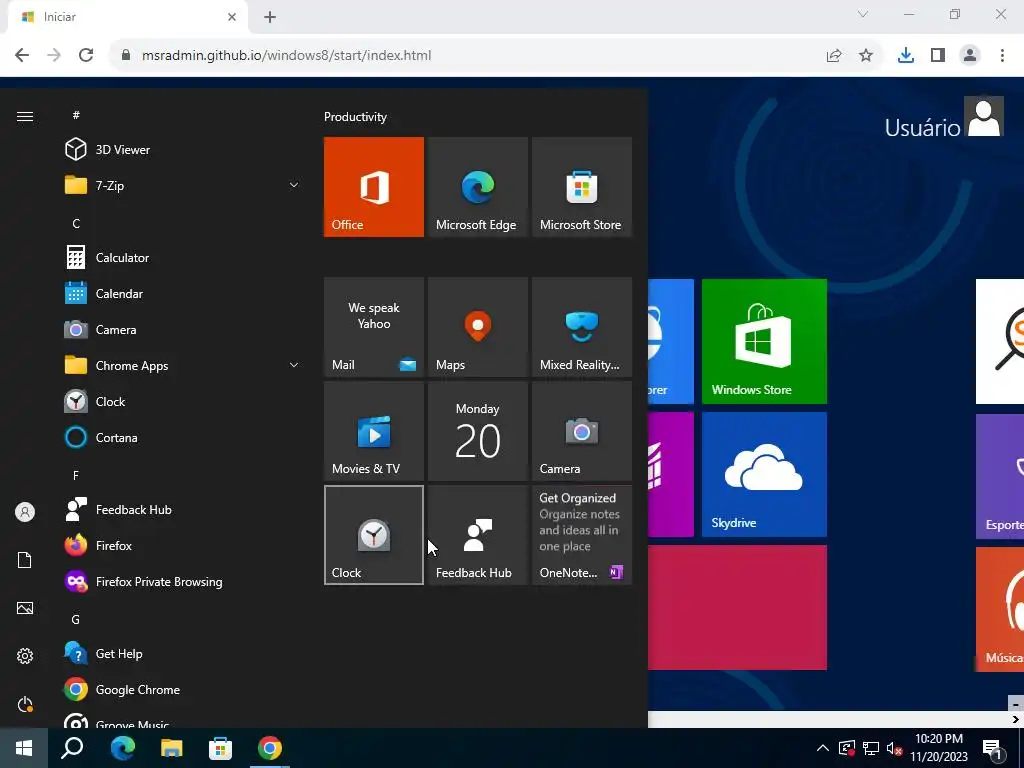The height and width of the screenshot is (768, 1024).
Task: Switch to Chrome on the taskbar
Action: (270, 748)
